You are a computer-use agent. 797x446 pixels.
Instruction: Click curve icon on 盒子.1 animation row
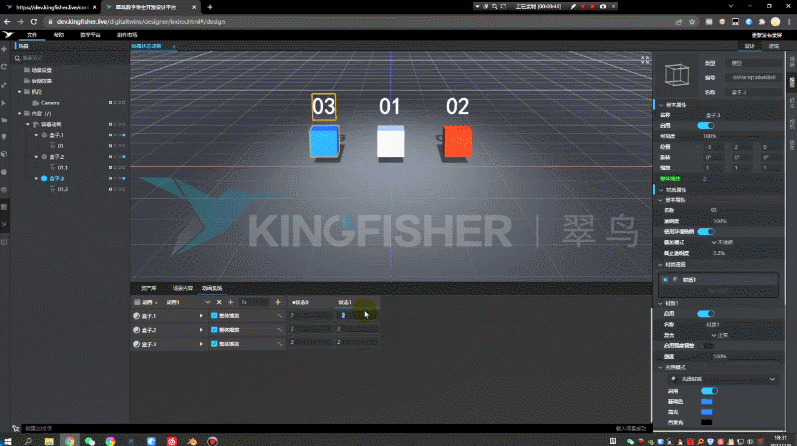click(x=279, y=316)
